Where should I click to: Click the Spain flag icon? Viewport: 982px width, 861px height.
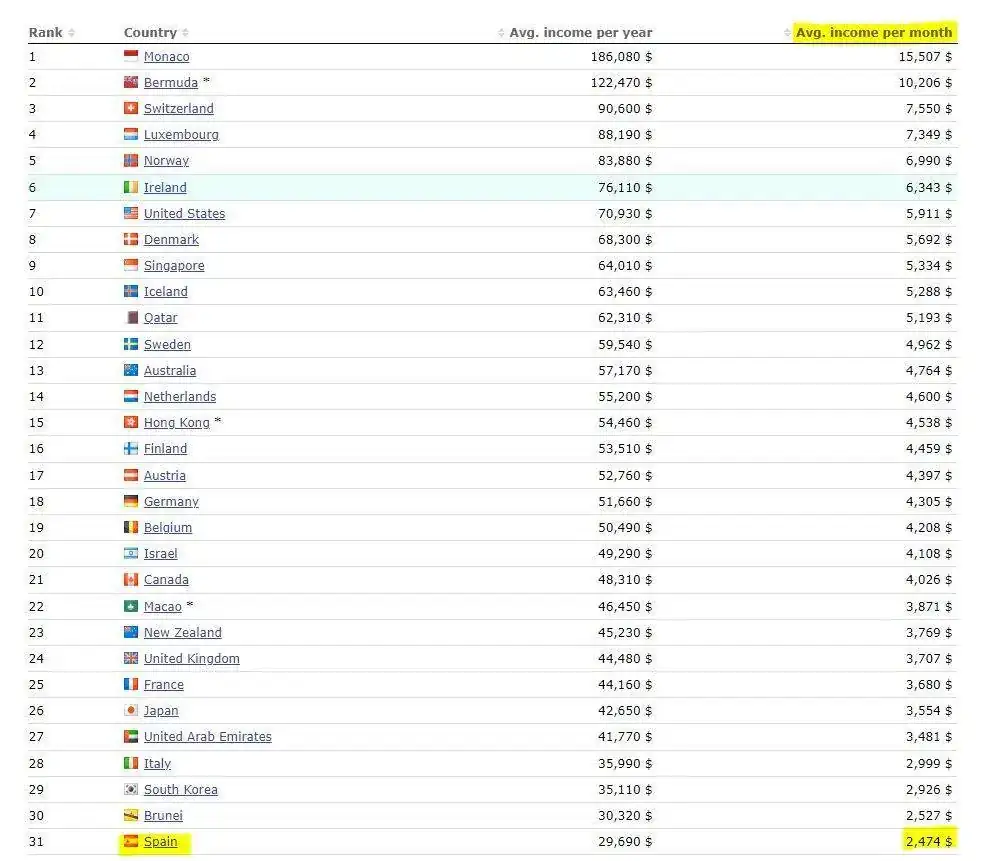point(131,842)
